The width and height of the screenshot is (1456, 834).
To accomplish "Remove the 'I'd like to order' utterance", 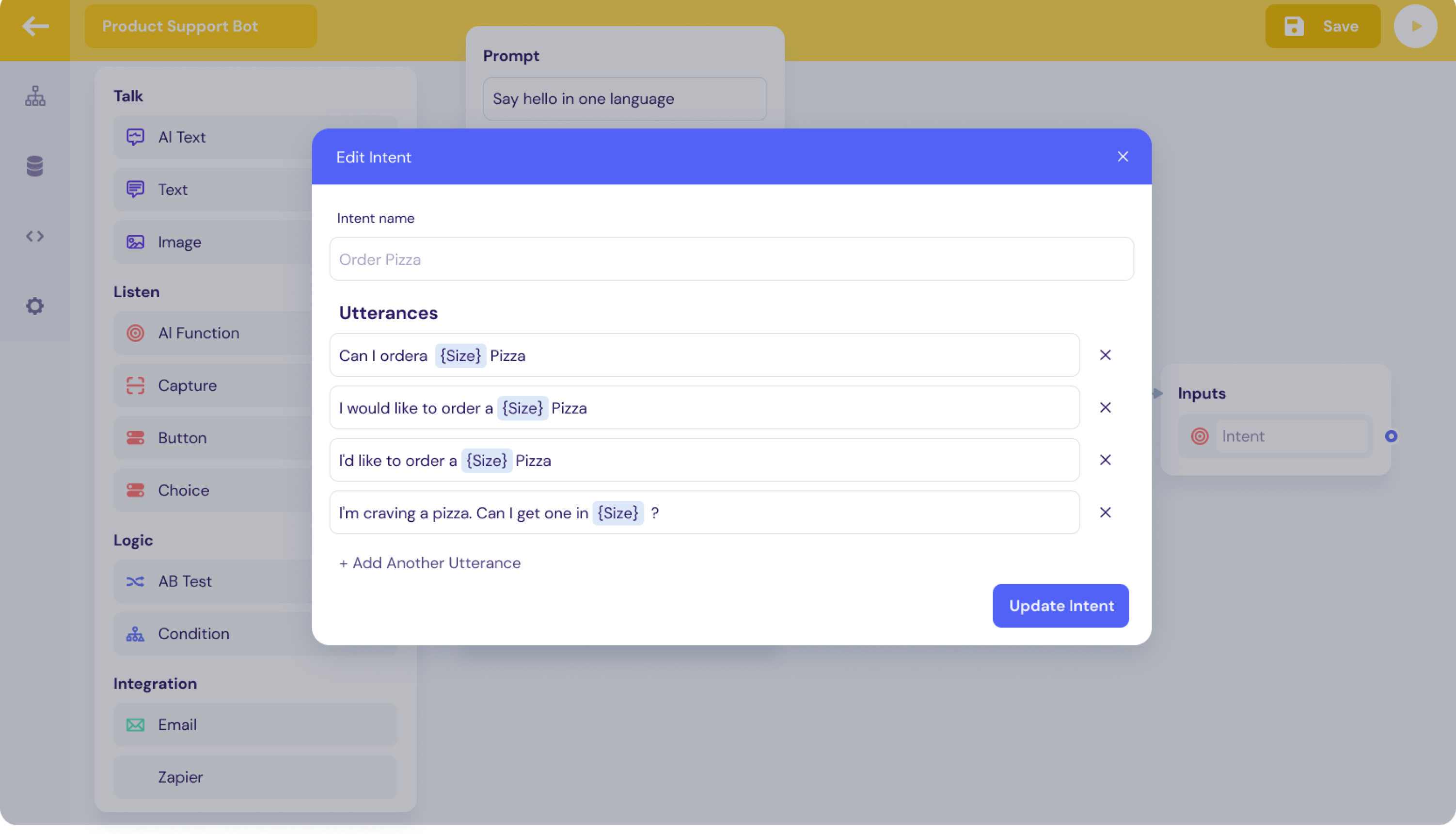I will click(x=1106, y=460).
